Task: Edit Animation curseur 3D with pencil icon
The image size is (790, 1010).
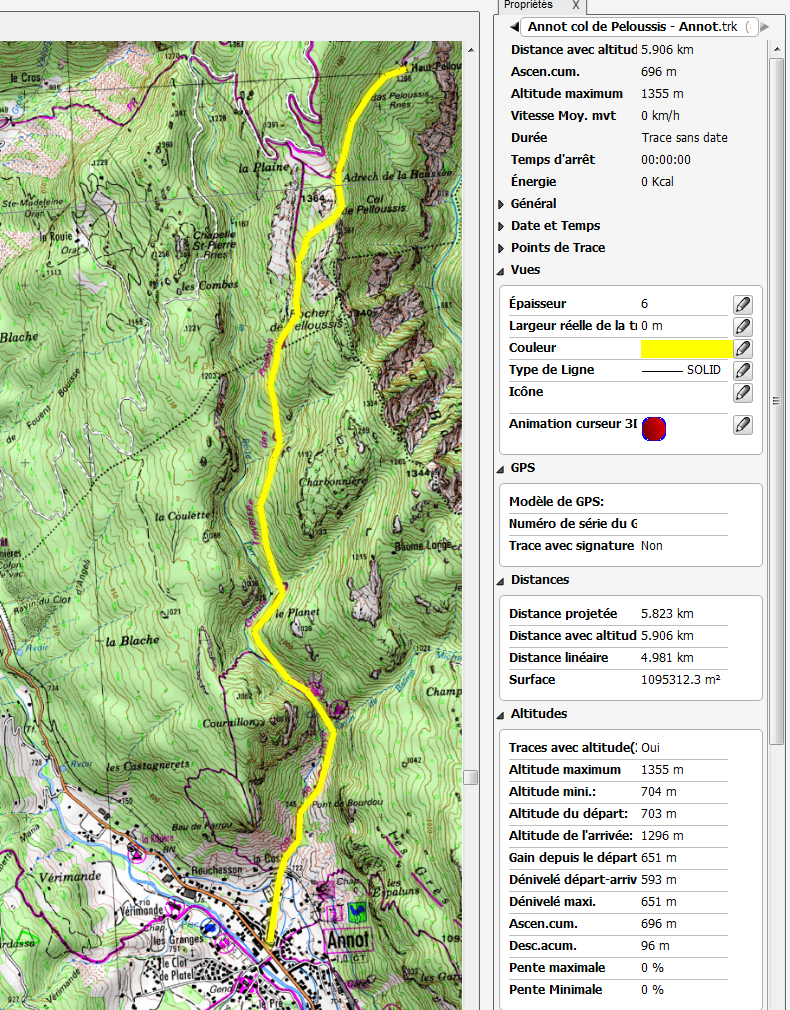Action: [x=742, y=424]
